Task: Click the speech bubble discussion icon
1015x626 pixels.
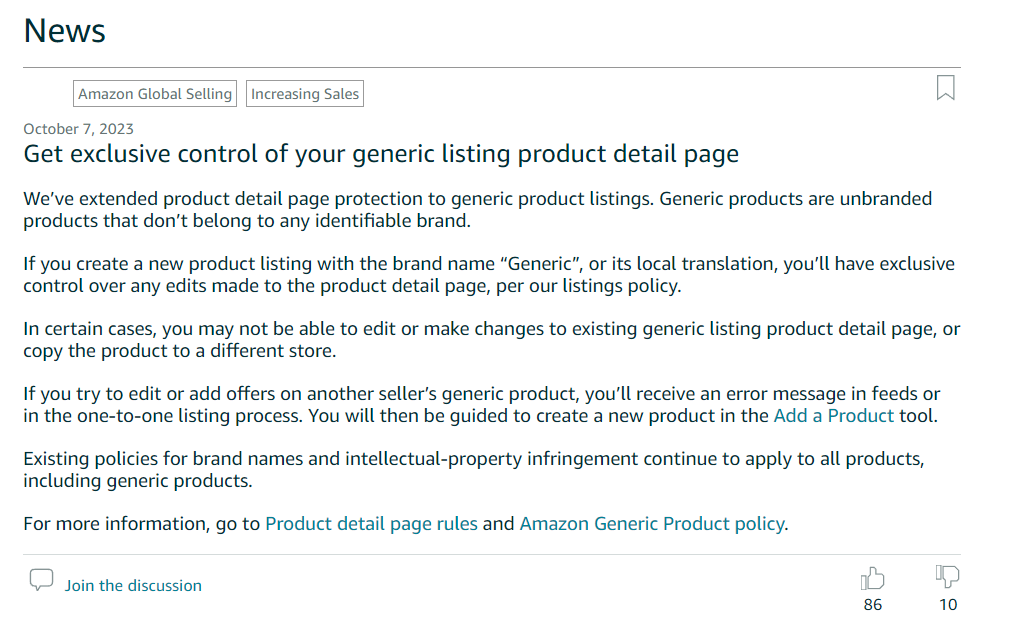Action: pyautogui.click(x=41, y=580)
